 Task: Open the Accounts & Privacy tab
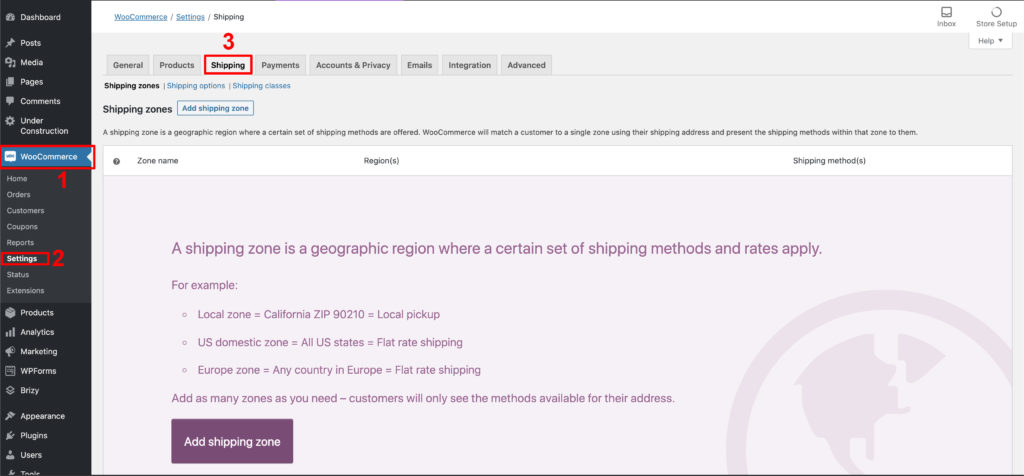coord(353,65)
